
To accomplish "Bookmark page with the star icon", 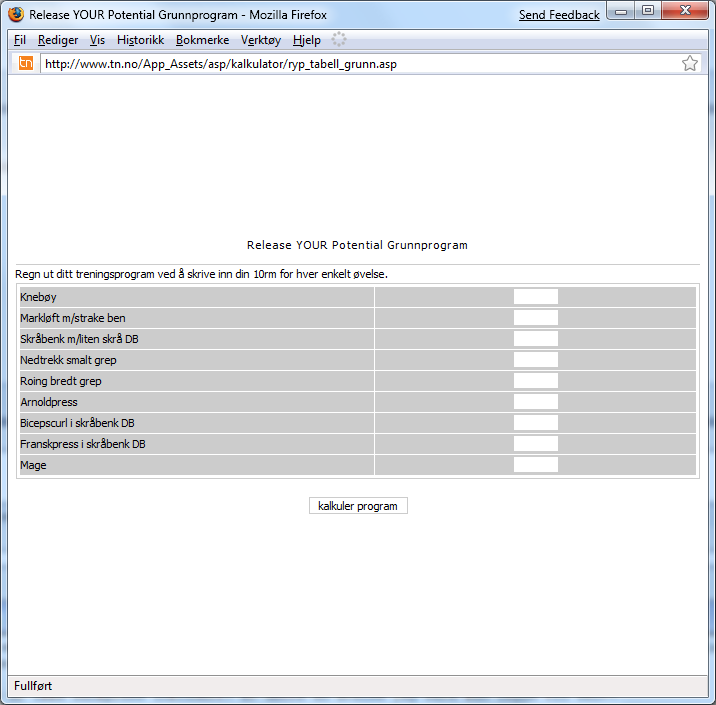I will 690,63.
